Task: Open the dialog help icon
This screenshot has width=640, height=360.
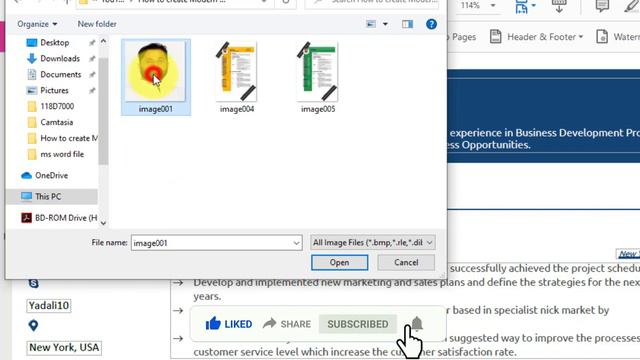Action: 431,24
